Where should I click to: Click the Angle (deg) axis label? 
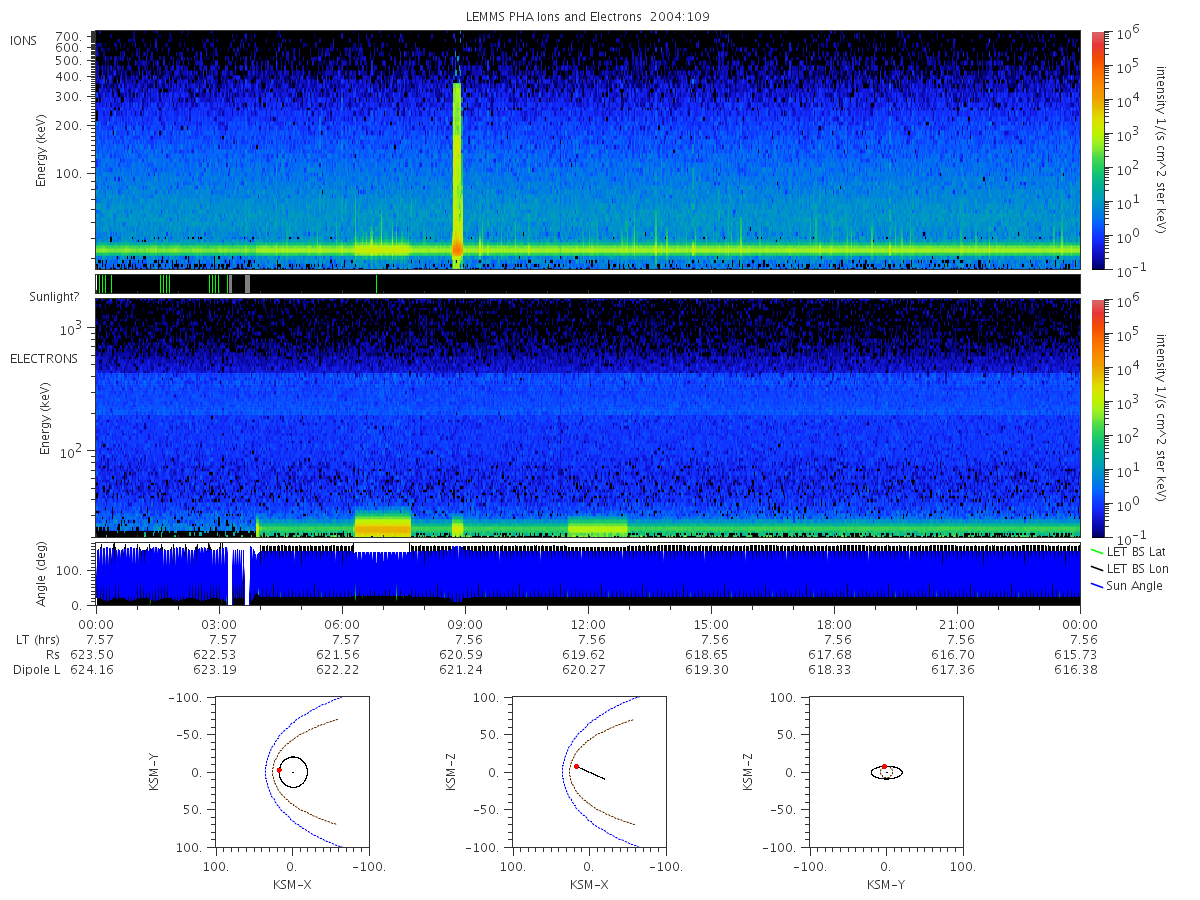point(42,574)
